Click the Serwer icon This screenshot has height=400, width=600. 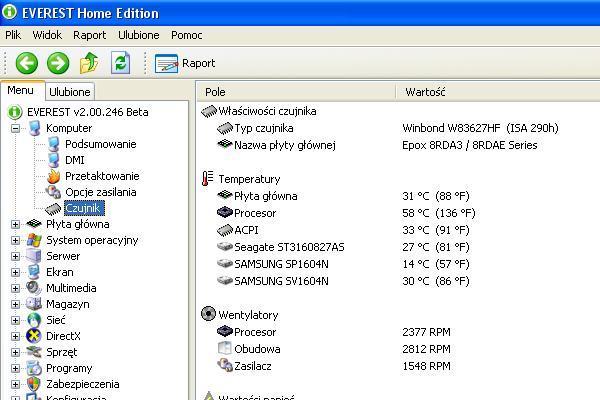(34, 256)
